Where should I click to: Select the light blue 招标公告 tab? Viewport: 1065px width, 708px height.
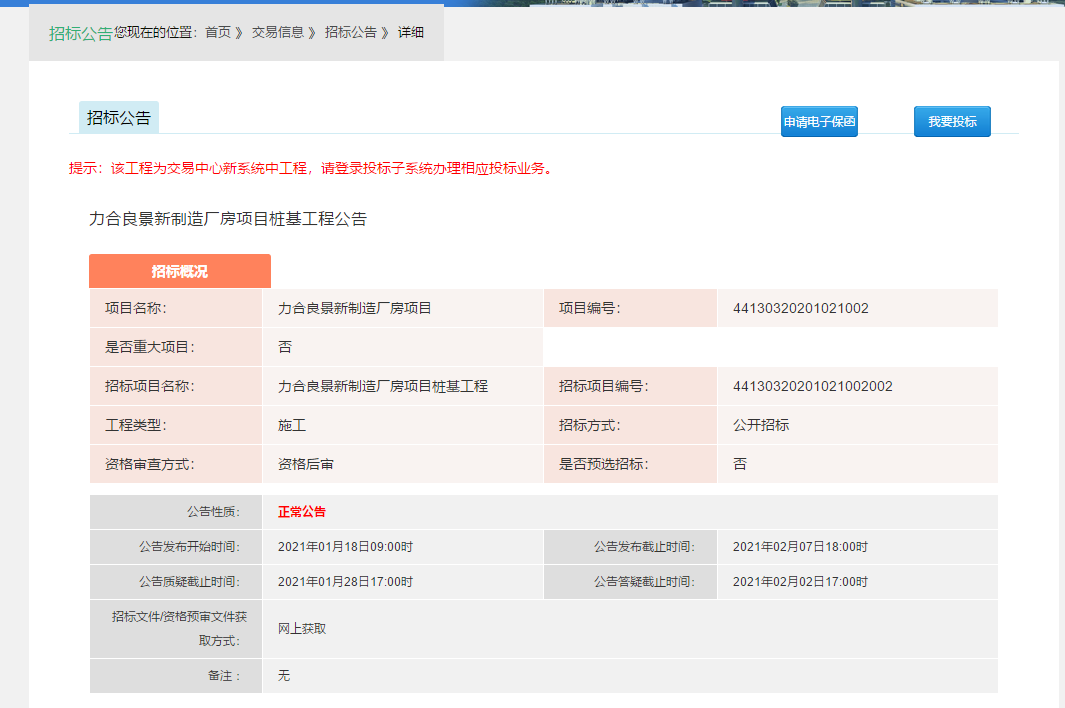(x=119, y=118)
